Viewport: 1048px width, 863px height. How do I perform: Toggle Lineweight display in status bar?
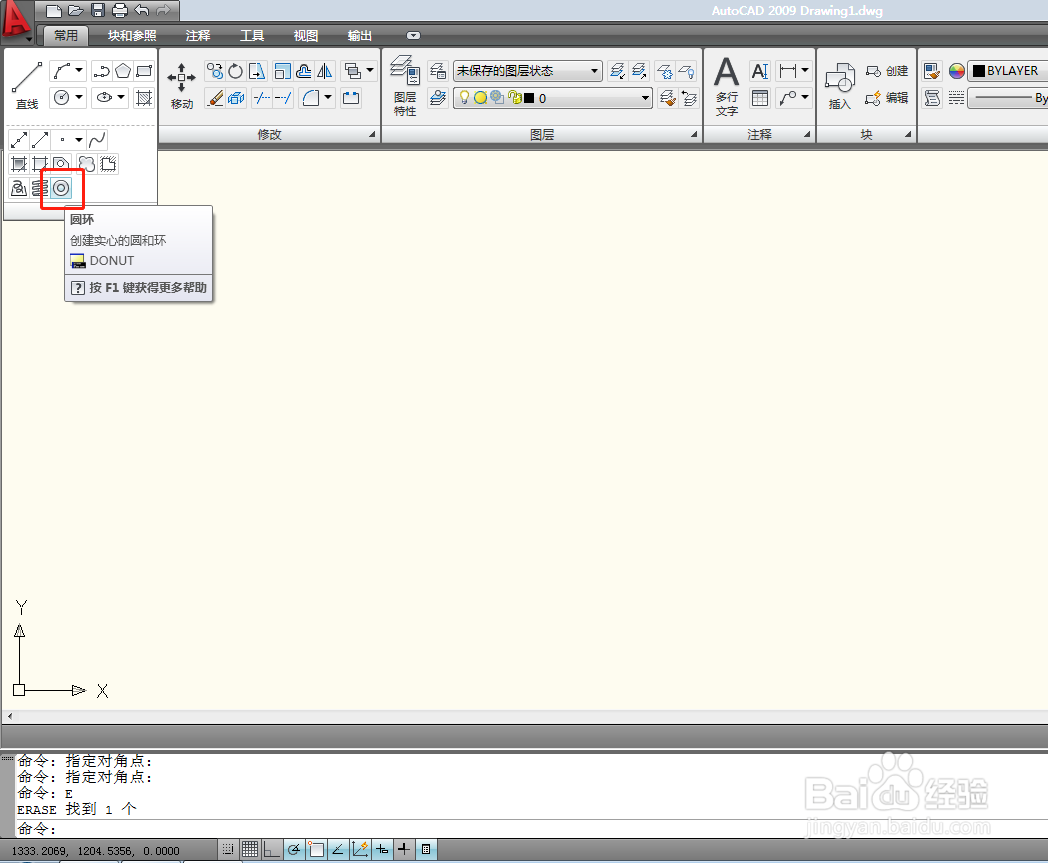coord(404,849)
